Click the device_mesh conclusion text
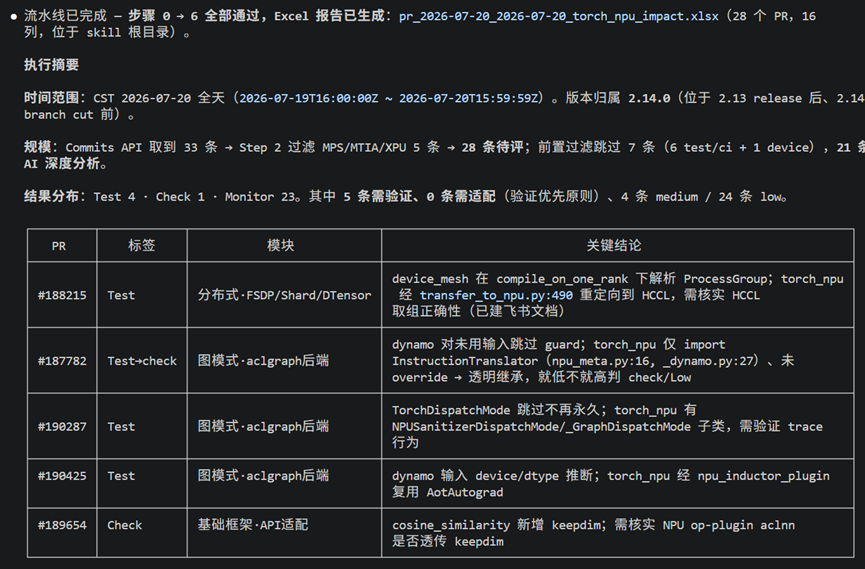The height and width of the screenshot is (569, 865). tap(617, 295)
